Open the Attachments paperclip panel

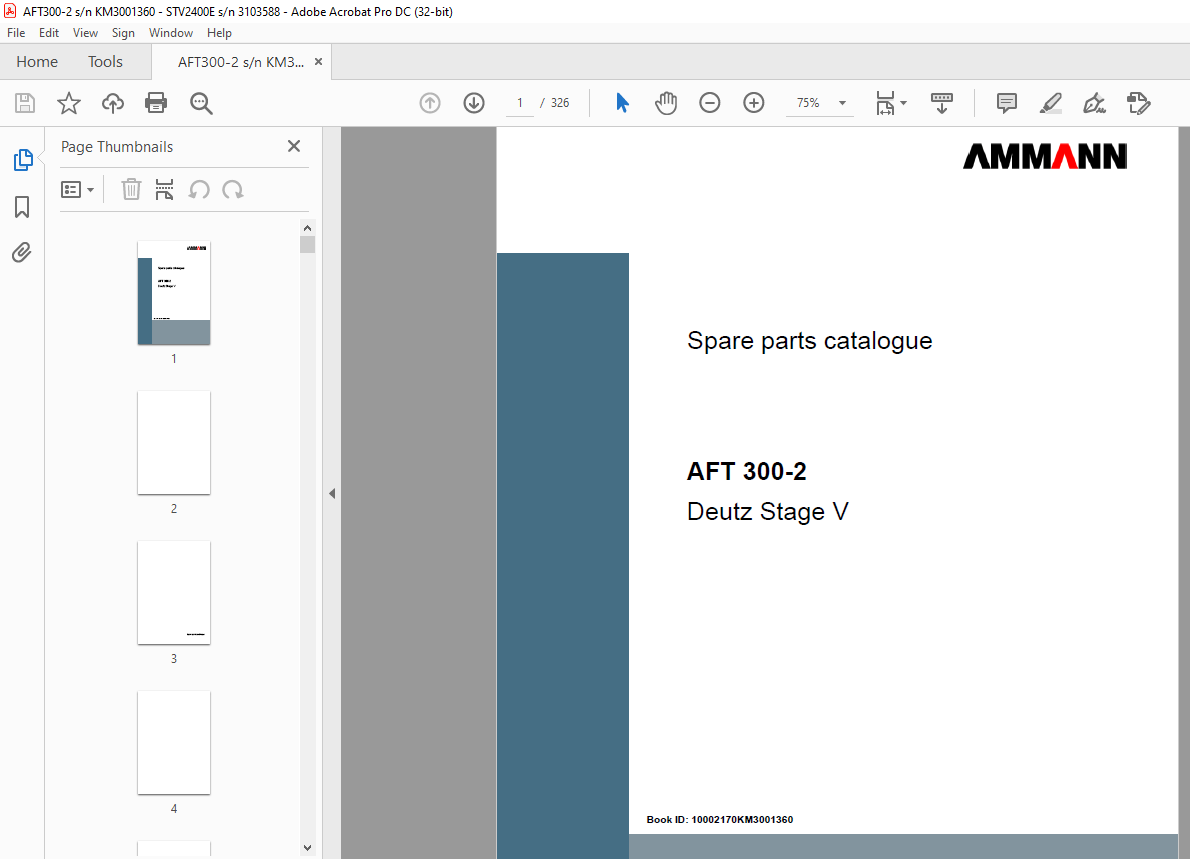pos(22,252)
